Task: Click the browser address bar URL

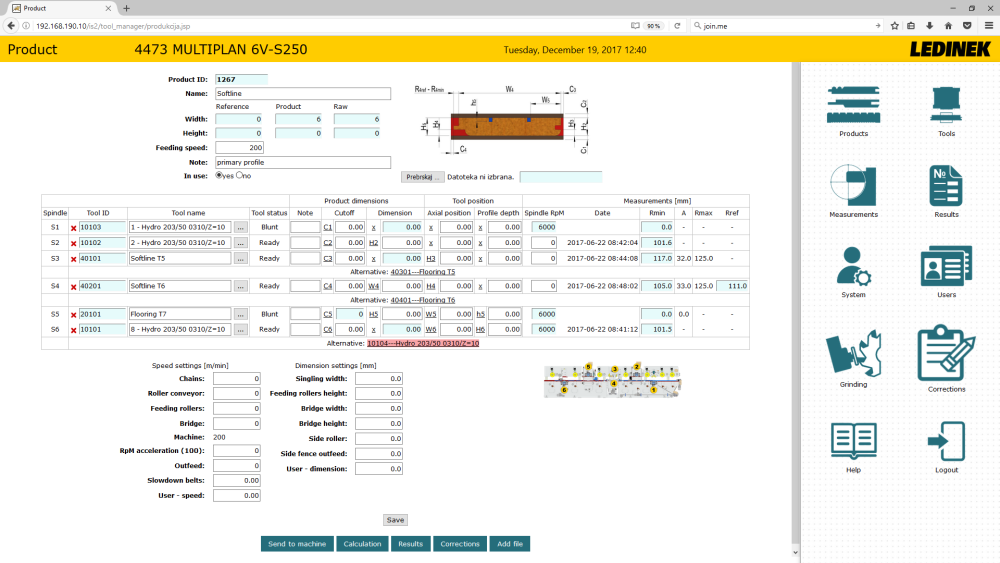Action: click(x=113, y=26)
